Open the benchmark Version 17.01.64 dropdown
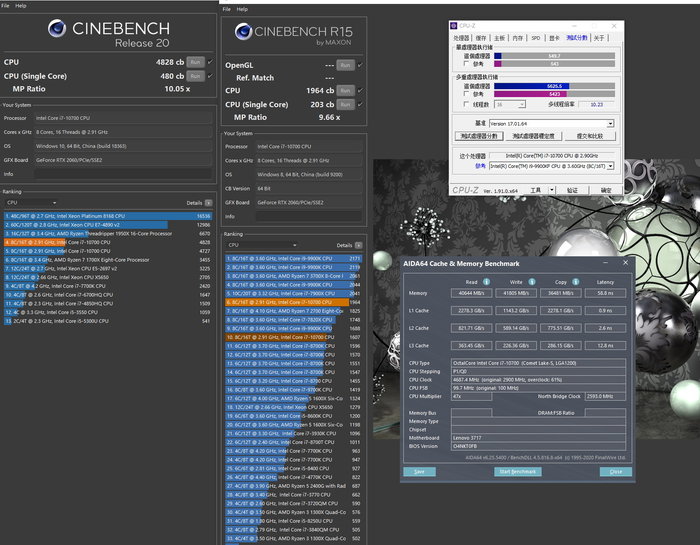700x545 pixels. tap(551, 124)
